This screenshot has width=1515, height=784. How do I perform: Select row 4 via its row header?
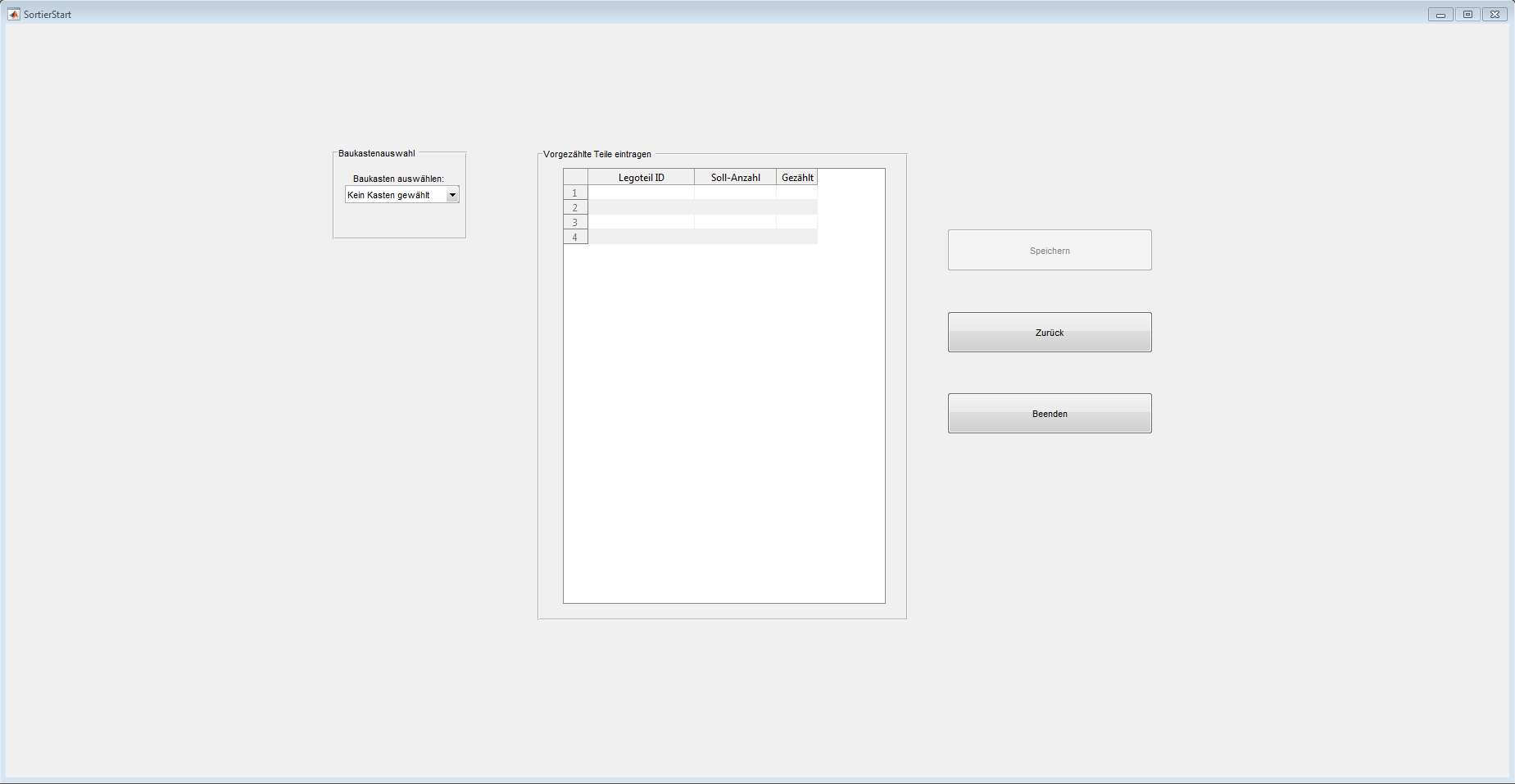click(x=575, y=238)
